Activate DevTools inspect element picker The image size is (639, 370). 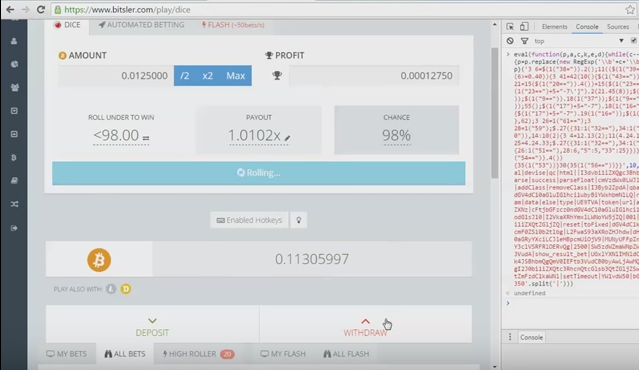[x=510, y=26]
